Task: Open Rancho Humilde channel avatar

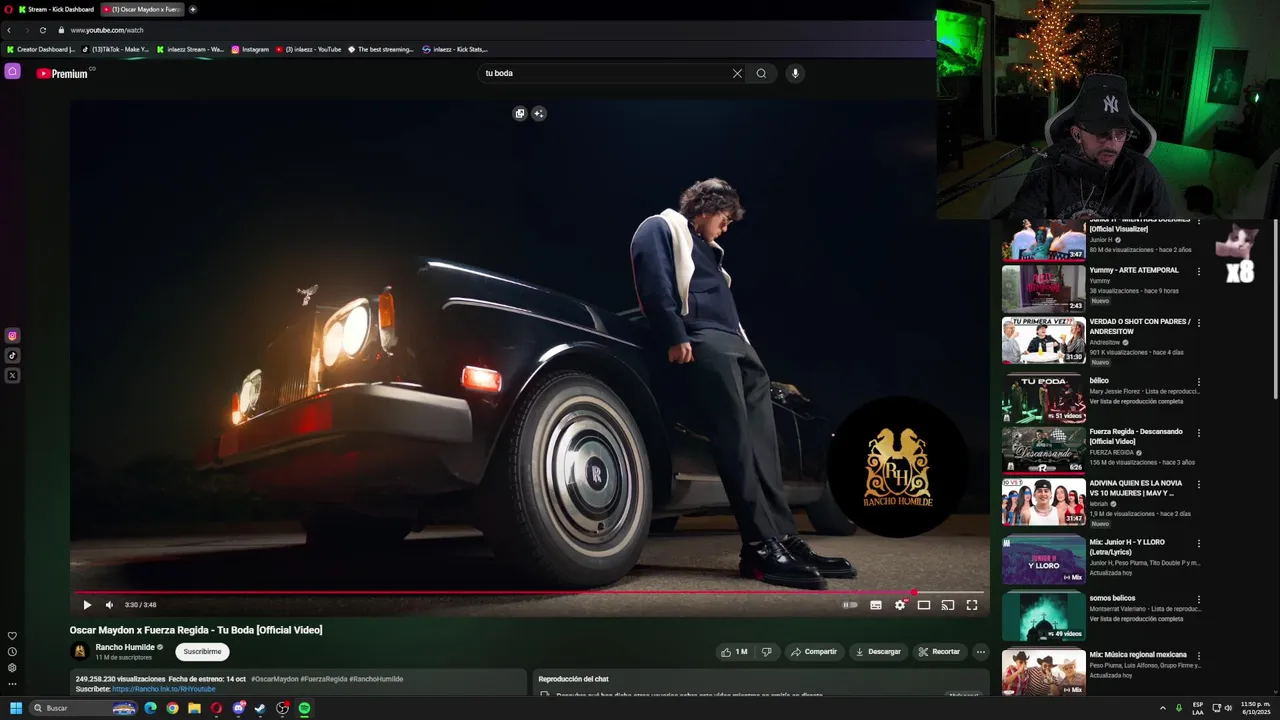Action: coord(80,651)
